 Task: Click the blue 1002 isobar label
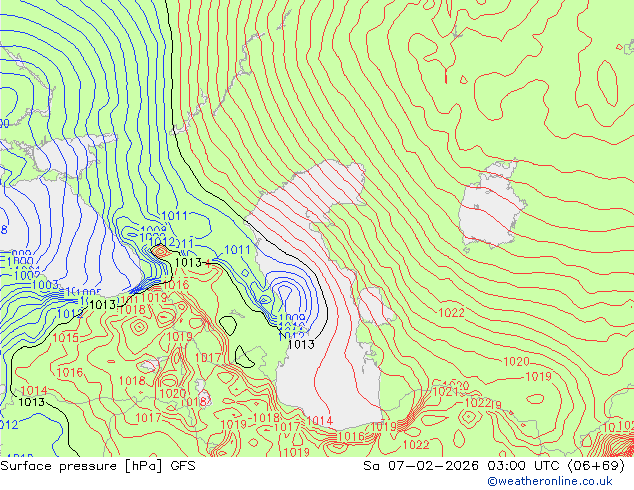pos(27,276)
